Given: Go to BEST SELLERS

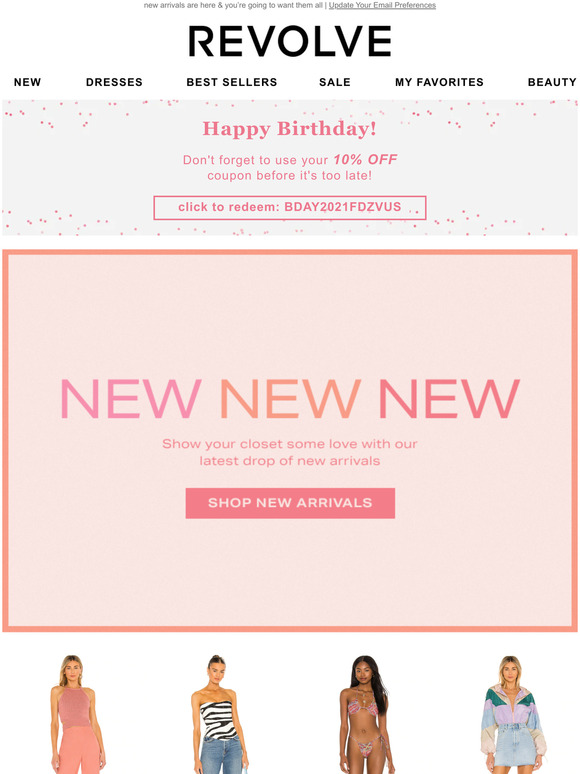Looking at the screenshot, I should tap(232, 82).
